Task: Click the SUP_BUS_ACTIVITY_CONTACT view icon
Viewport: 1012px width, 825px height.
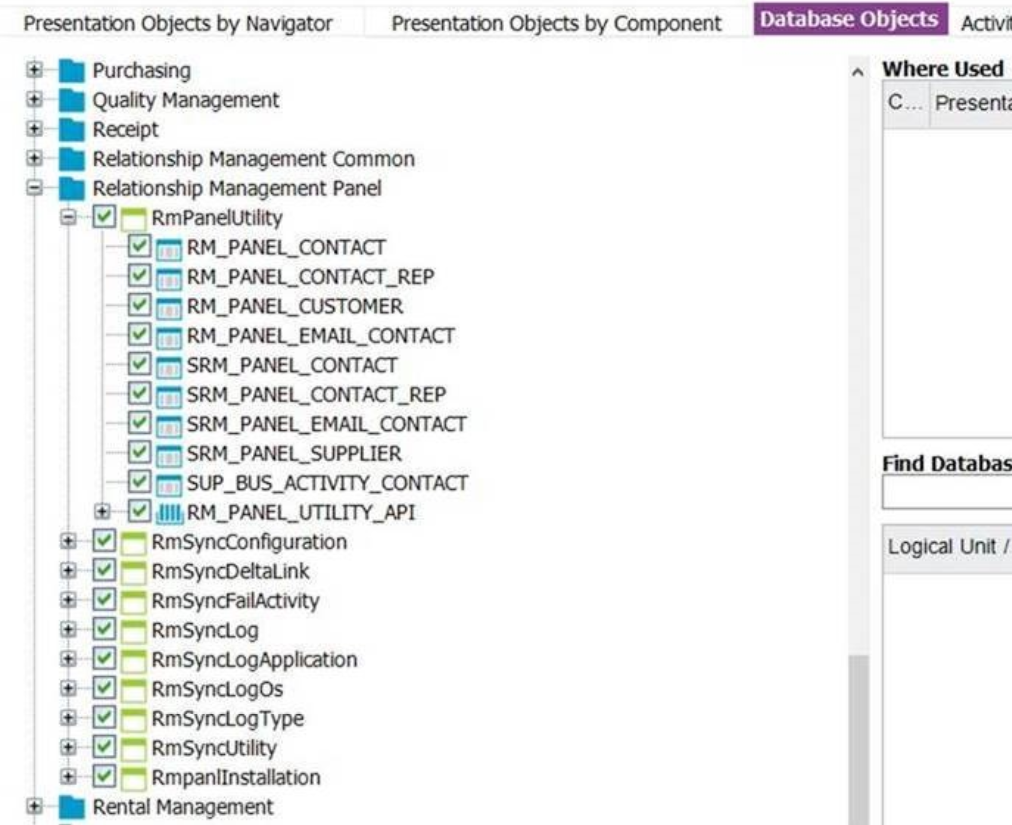Action: [169, 484]
